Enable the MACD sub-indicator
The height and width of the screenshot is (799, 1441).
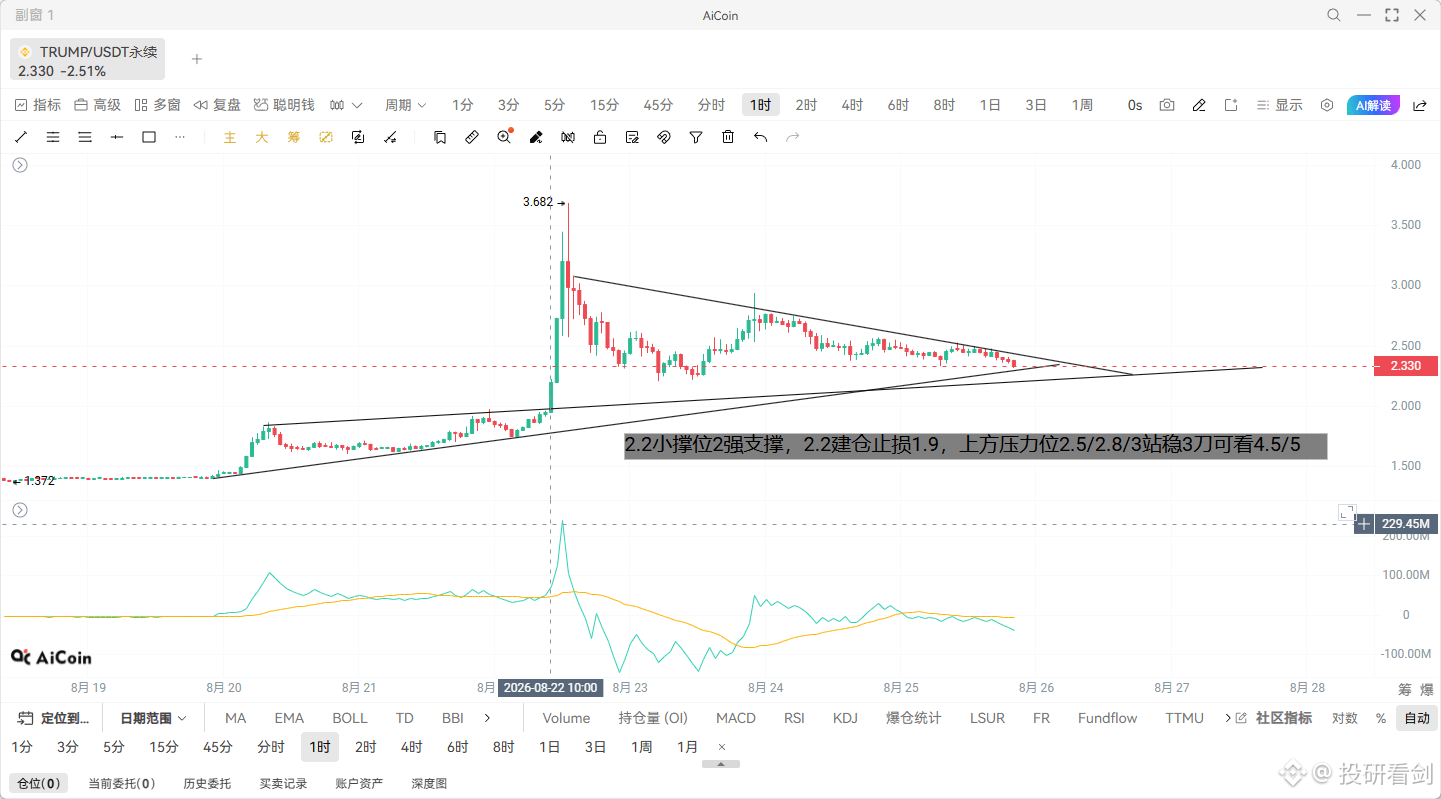(736, 718)
